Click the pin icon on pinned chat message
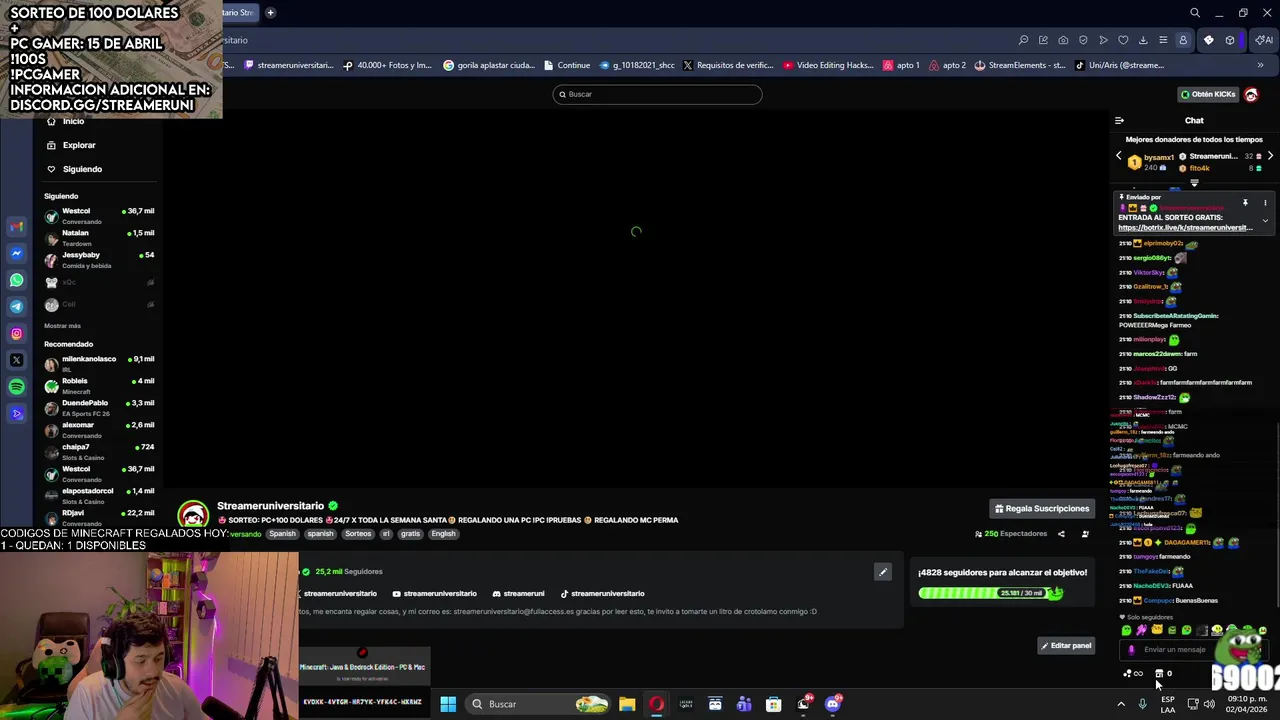This screenshot has height=720, width=1280. click(1245, 203)
